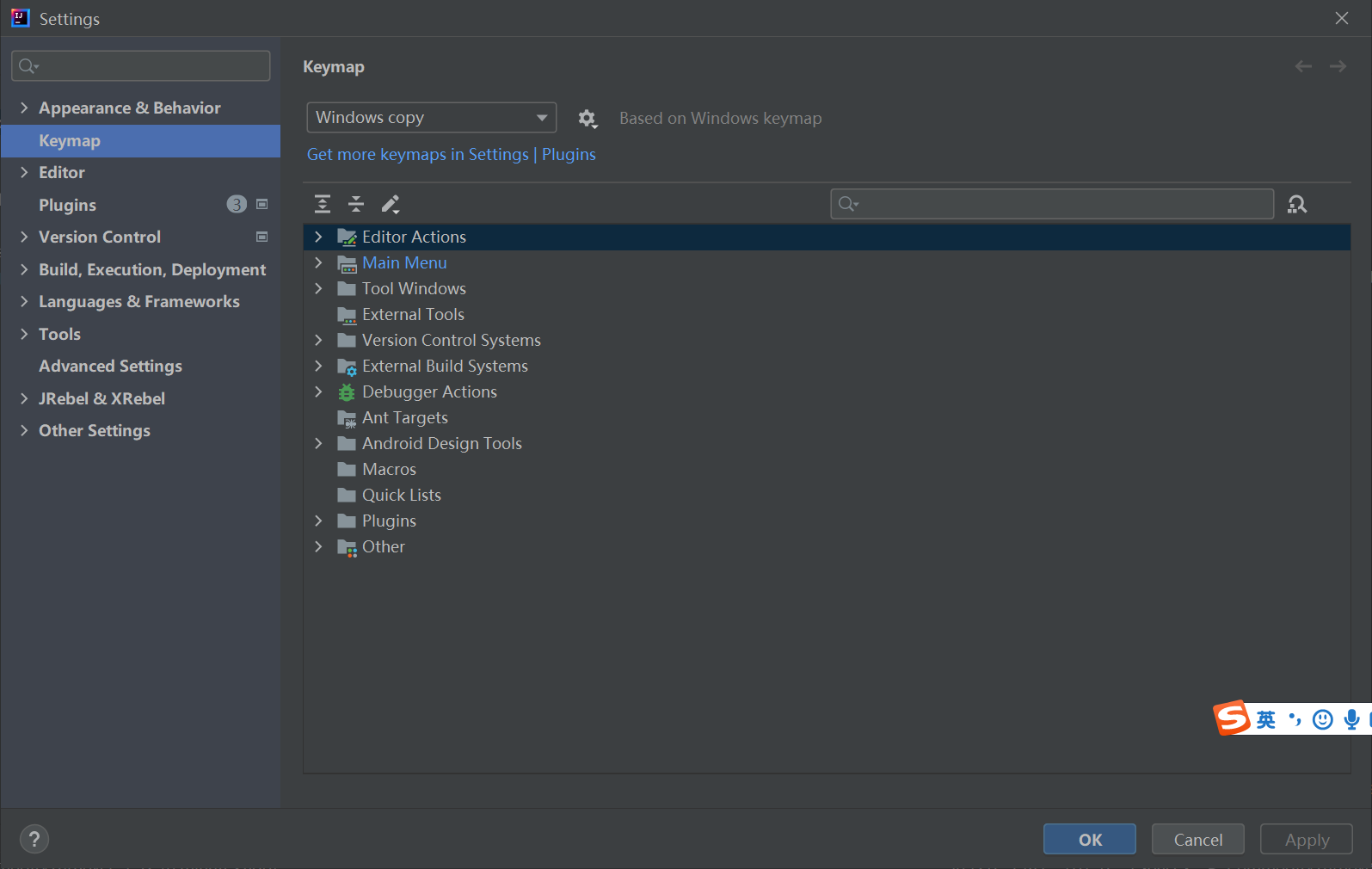Screen dimensions: 1372x869
Task: Click the Expand All icon in keymap toolbar
Action: (323, 204)
